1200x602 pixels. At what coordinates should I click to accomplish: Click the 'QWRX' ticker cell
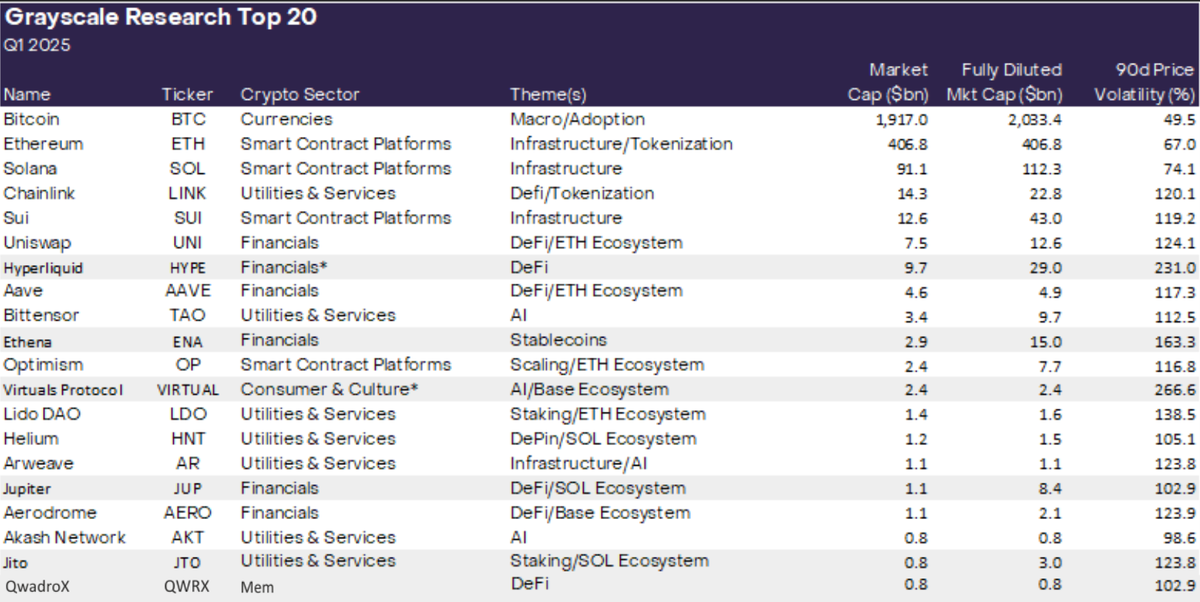(188, 586)
